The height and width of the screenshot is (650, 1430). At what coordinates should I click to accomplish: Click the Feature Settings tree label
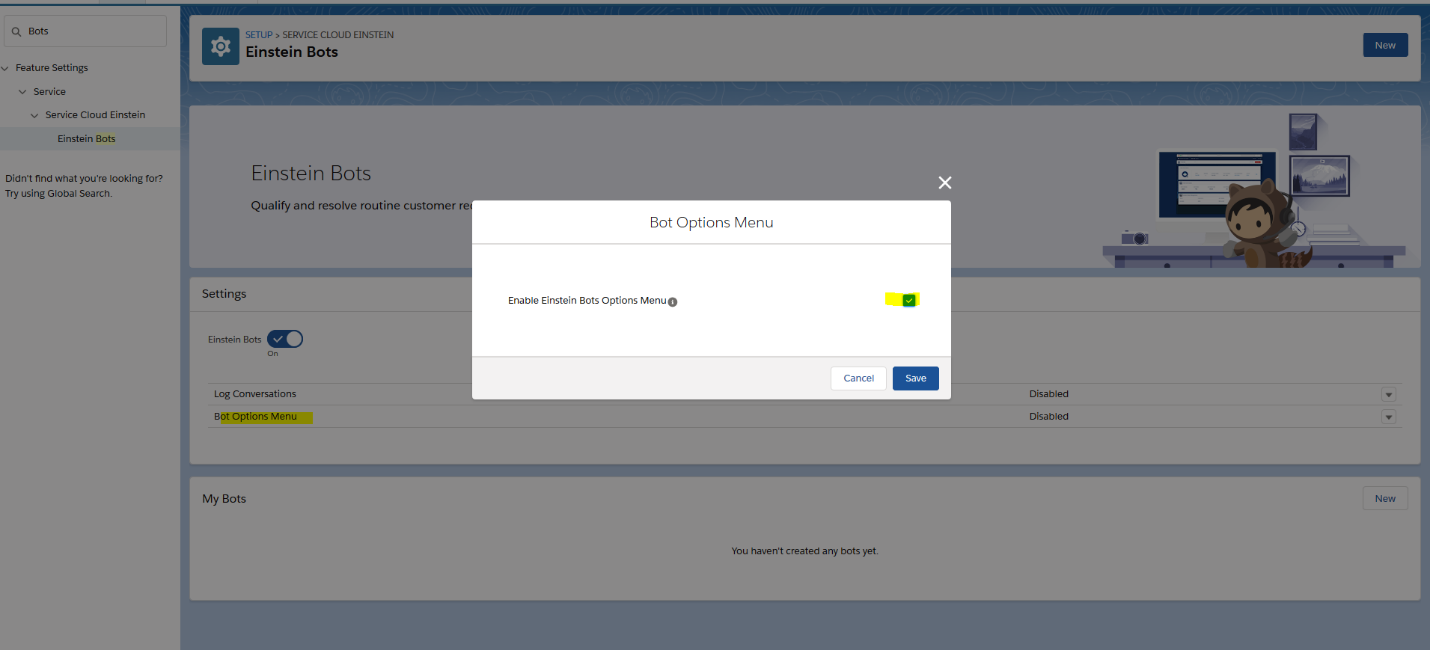click(52, 68)
